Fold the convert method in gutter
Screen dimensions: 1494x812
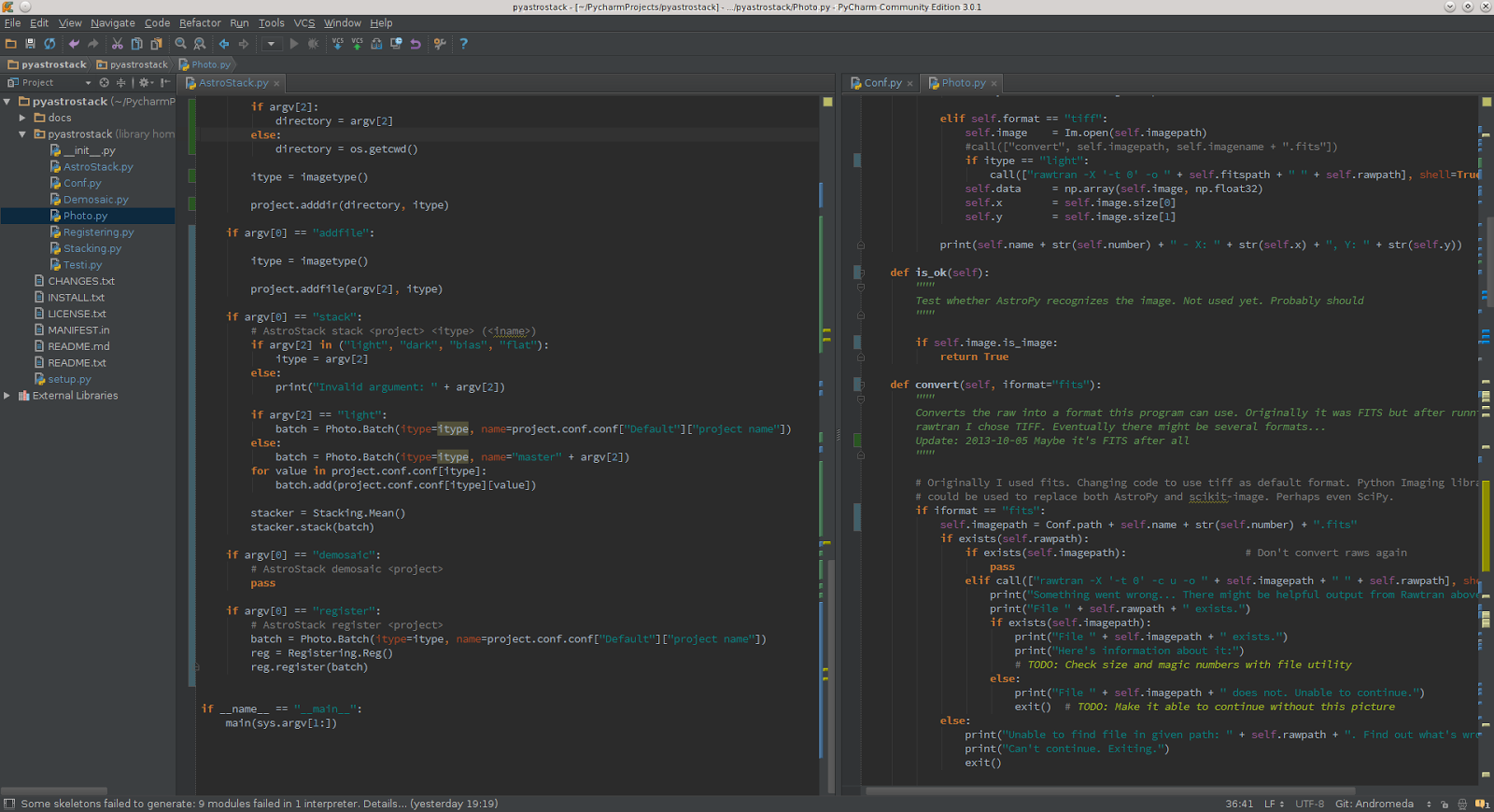click(x=861, y=385)
